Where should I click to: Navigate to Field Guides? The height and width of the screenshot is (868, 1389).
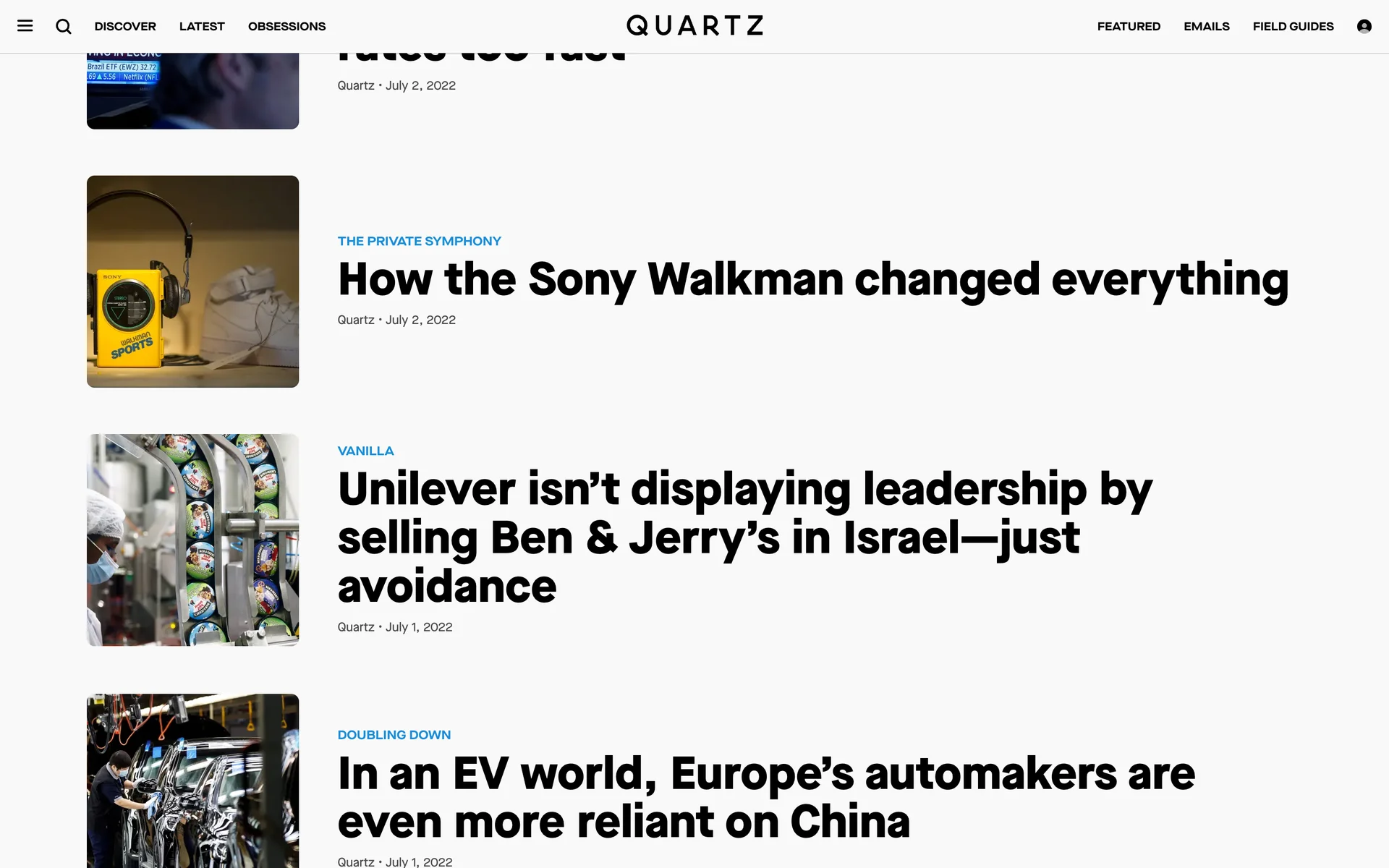[1293, 26]
